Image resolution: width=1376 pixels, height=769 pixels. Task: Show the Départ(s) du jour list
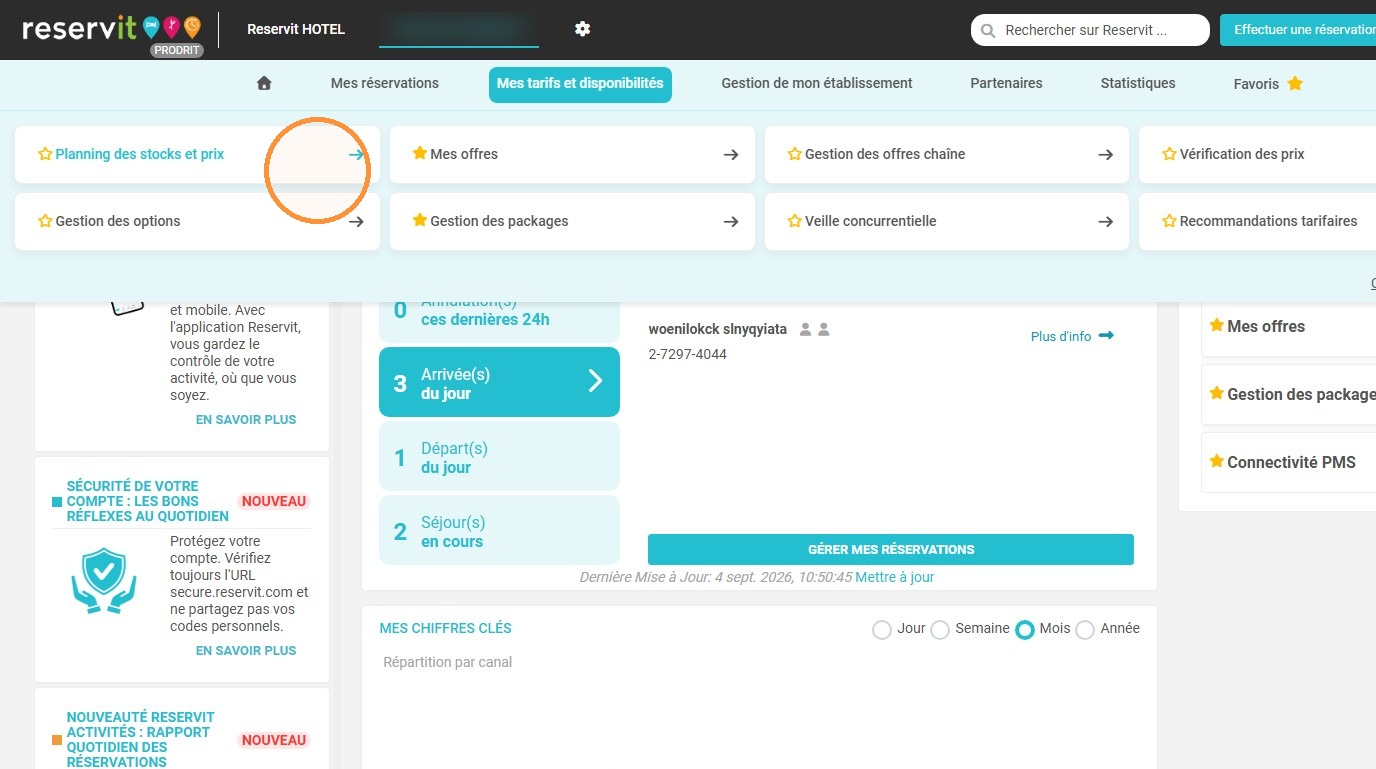(x=499, y=456)
